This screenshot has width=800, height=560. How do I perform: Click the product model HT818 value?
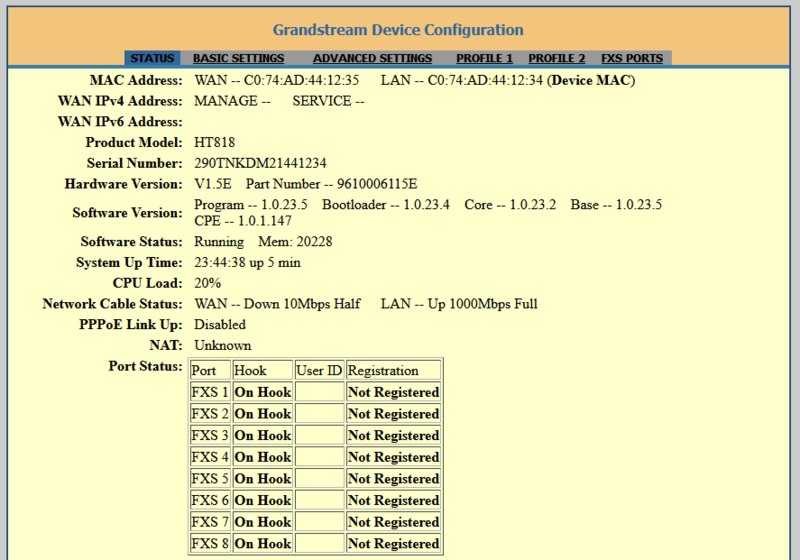[214, 142]
